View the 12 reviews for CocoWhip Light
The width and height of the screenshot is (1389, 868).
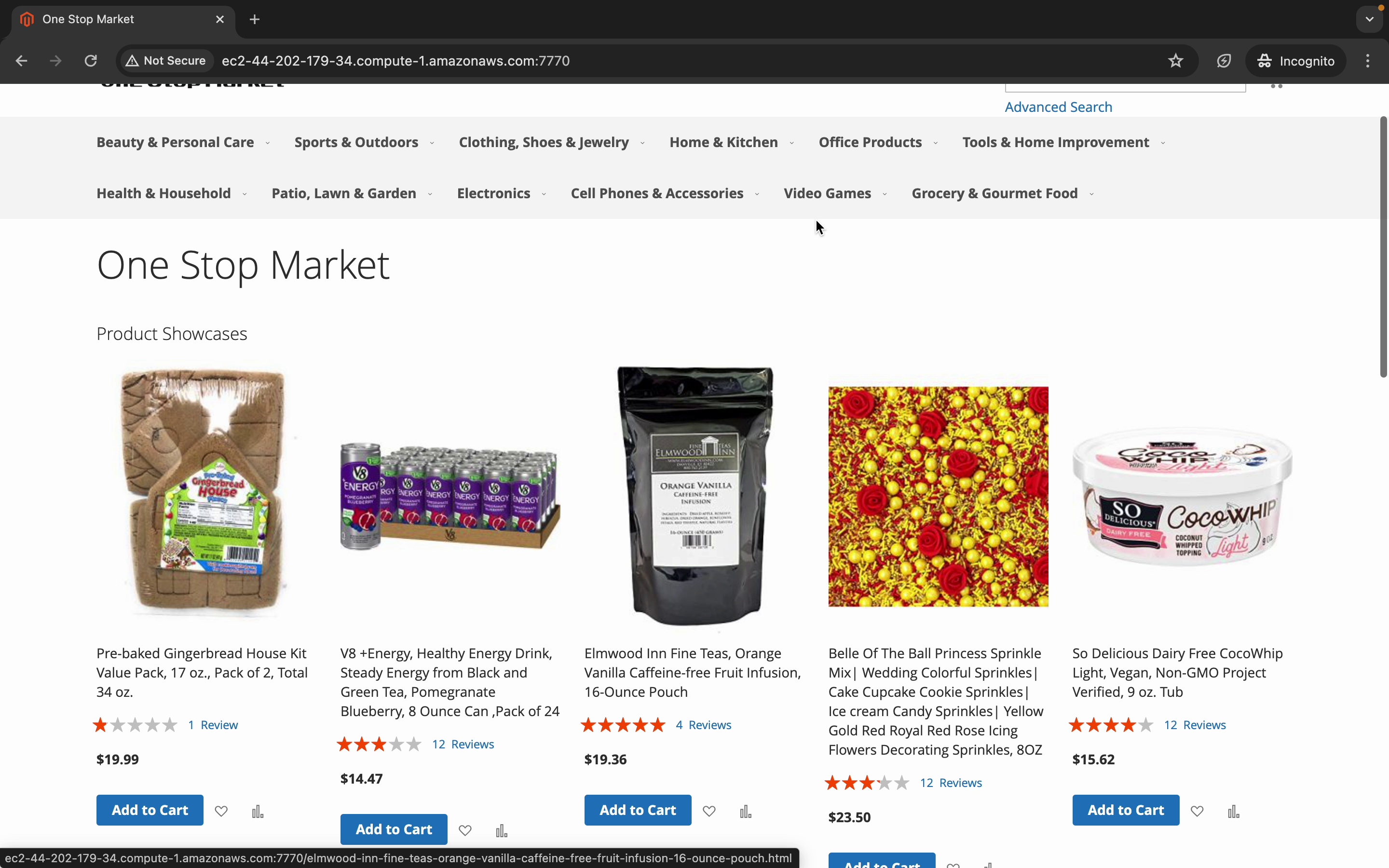[x=1195, y=725]
